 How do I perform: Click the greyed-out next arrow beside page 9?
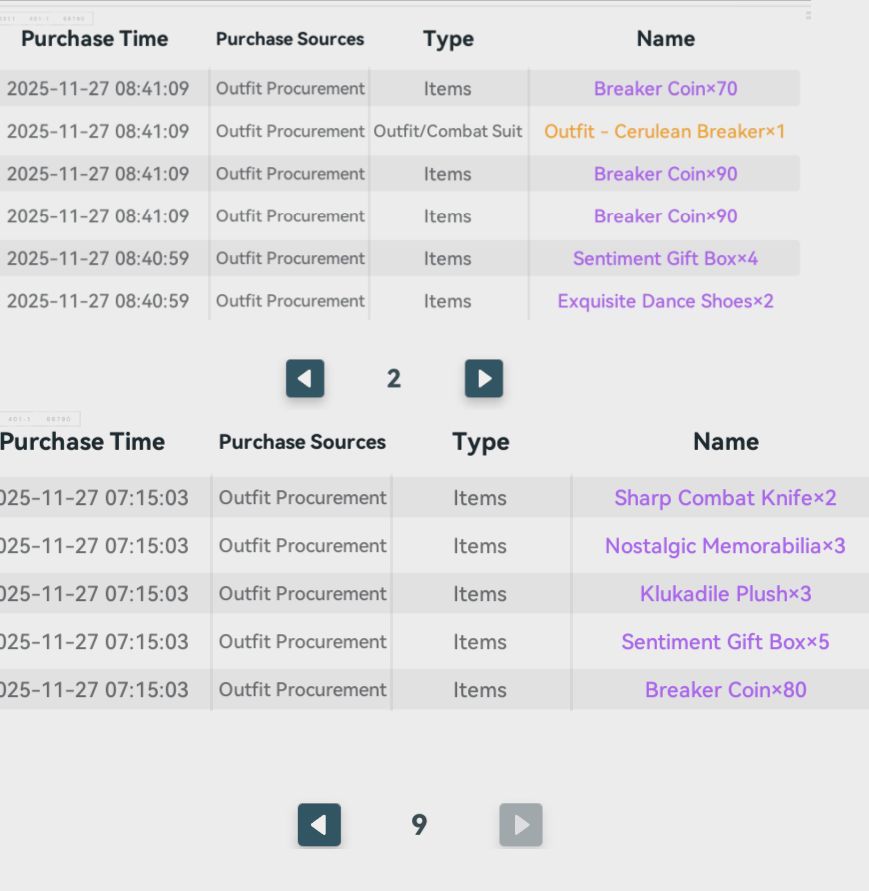(x=521, y=825)
